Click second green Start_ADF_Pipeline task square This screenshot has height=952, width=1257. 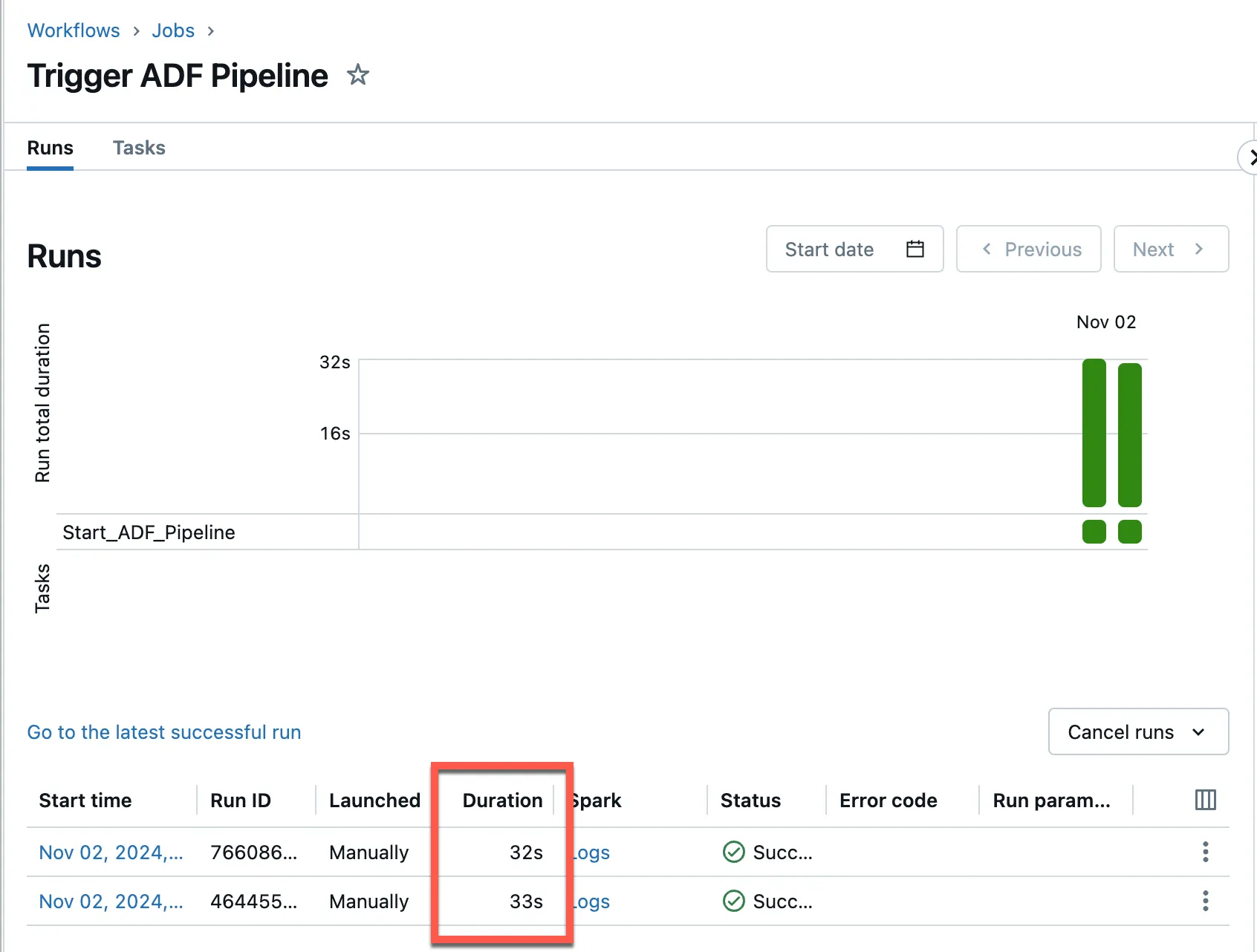click(x=1129, y=532)
